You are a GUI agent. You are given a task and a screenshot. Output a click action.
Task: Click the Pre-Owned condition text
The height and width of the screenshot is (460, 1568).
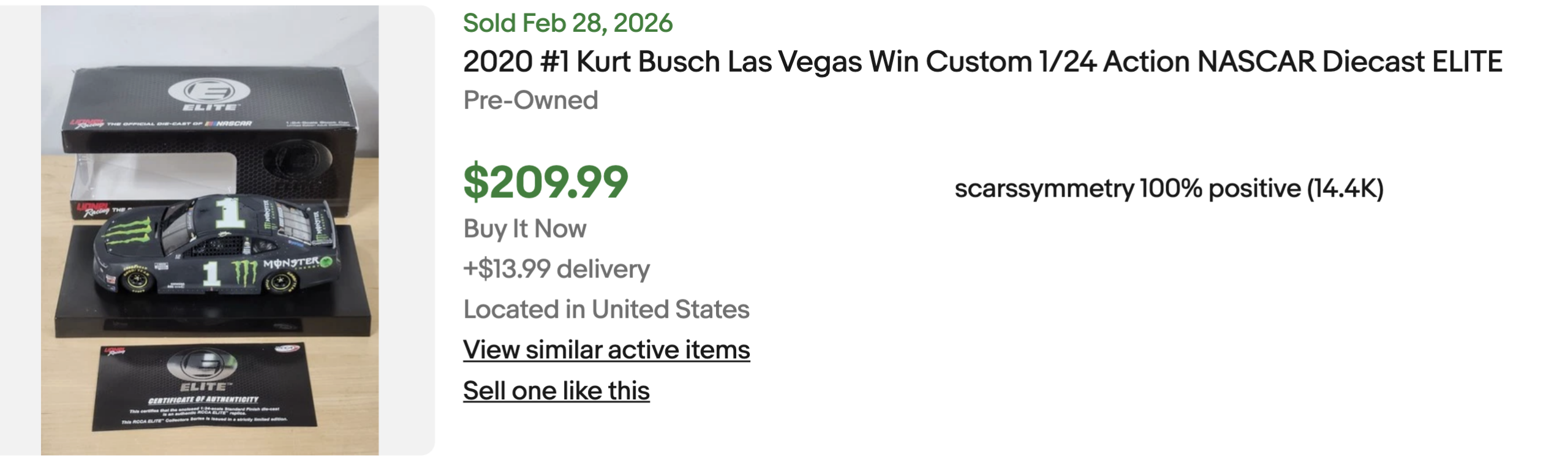click(530, 100)
